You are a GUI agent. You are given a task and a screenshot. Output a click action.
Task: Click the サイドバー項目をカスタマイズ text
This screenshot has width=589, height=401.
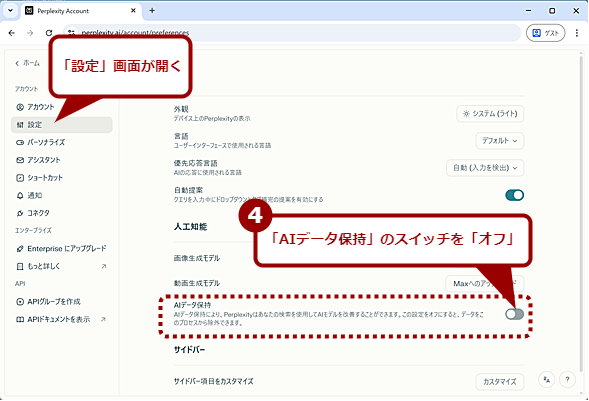(x=213, y=381)
